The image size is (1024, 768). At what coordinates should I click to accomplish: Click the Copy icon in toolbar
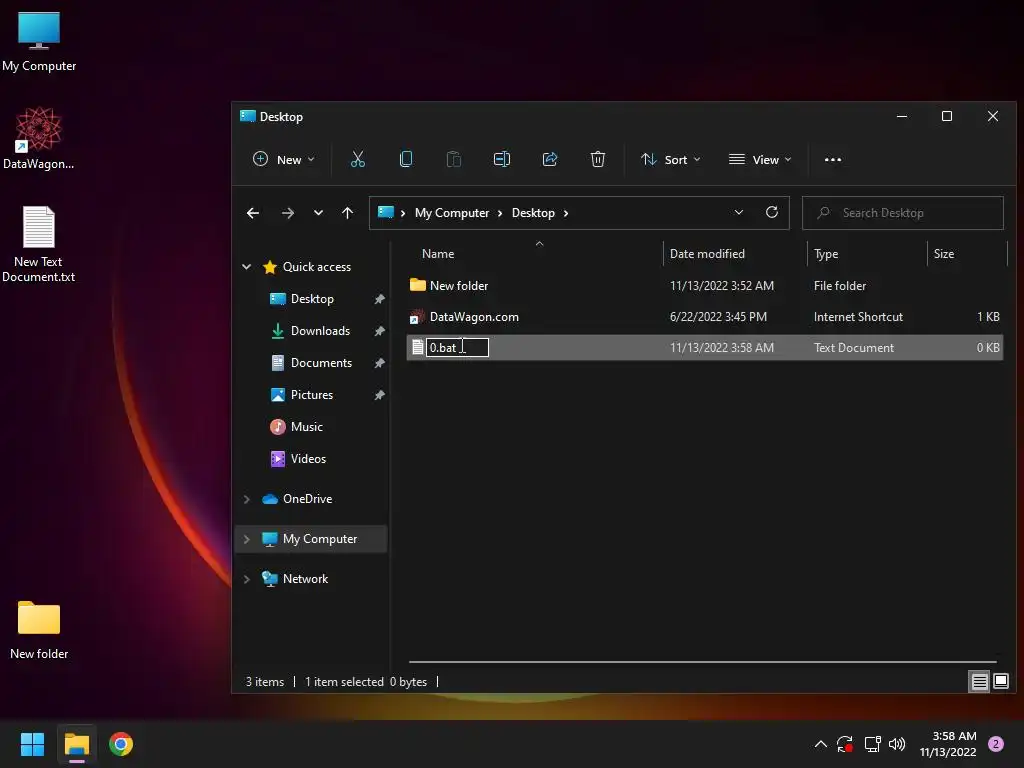tap(406, 159)
